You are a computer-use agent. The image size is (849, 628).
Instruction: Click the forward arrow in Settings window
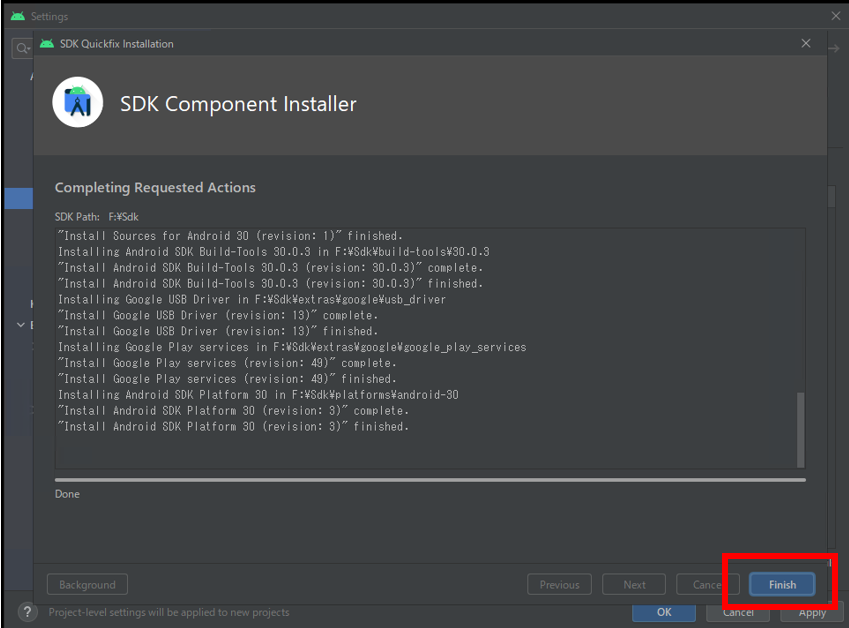click(834, 49)
